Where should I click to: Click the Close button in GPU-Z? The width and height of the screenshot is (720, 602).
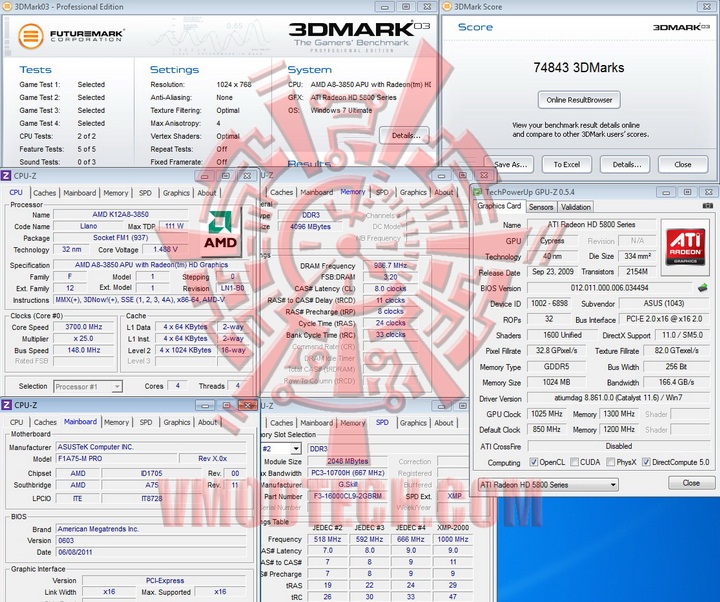(x=692, y=483)
